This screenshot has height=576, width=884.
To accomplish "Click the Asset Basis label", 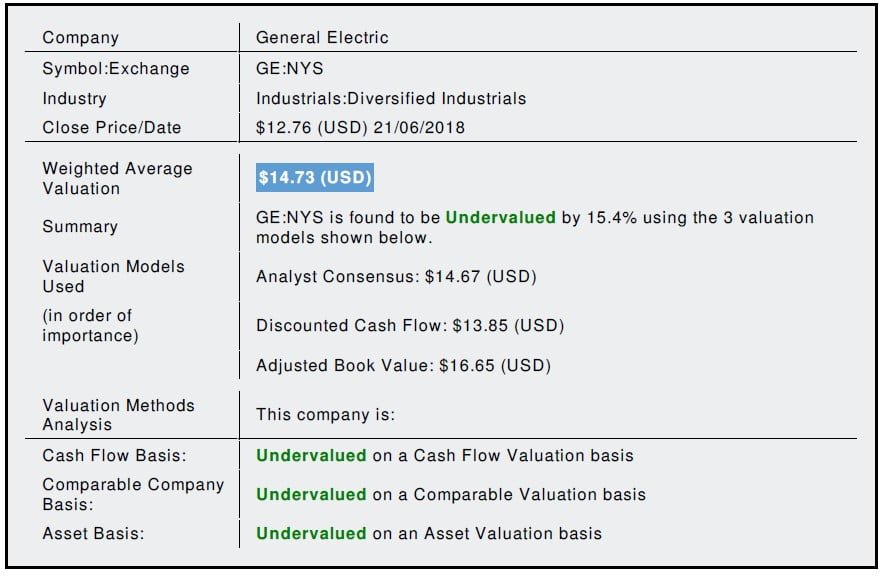I will point(93,534).
